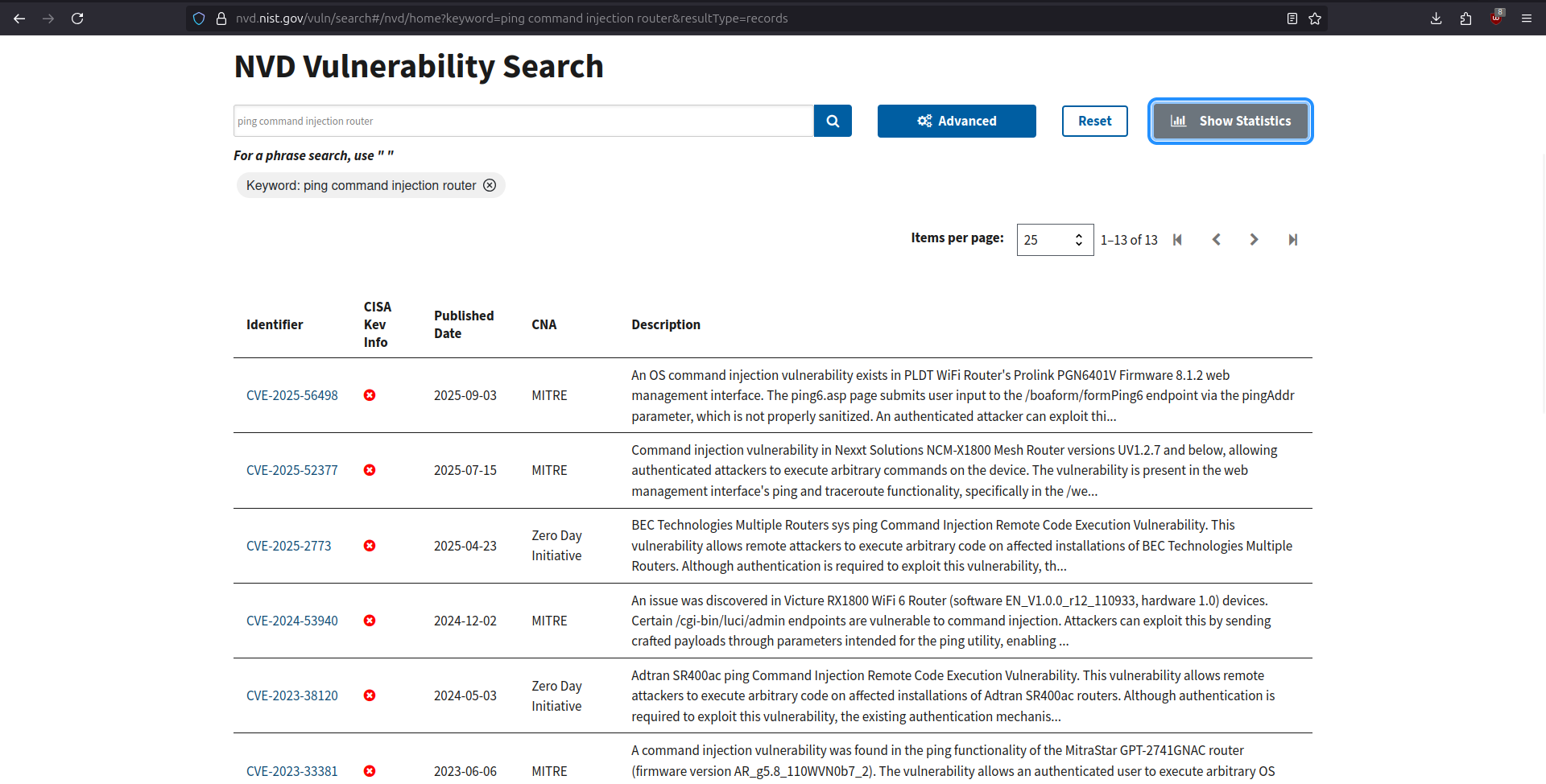
Task: Open the browser downloads panel
Action: [x=1436, y=18]
